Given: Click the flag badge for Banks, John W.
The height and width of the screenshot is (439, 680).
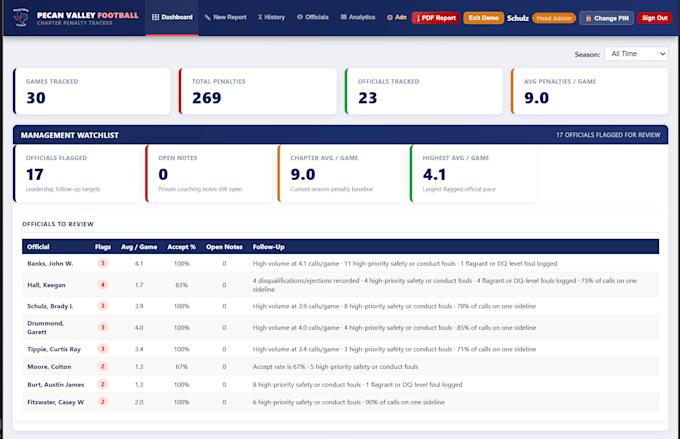Looking at the screenshot, I should (x=103, y=263).
